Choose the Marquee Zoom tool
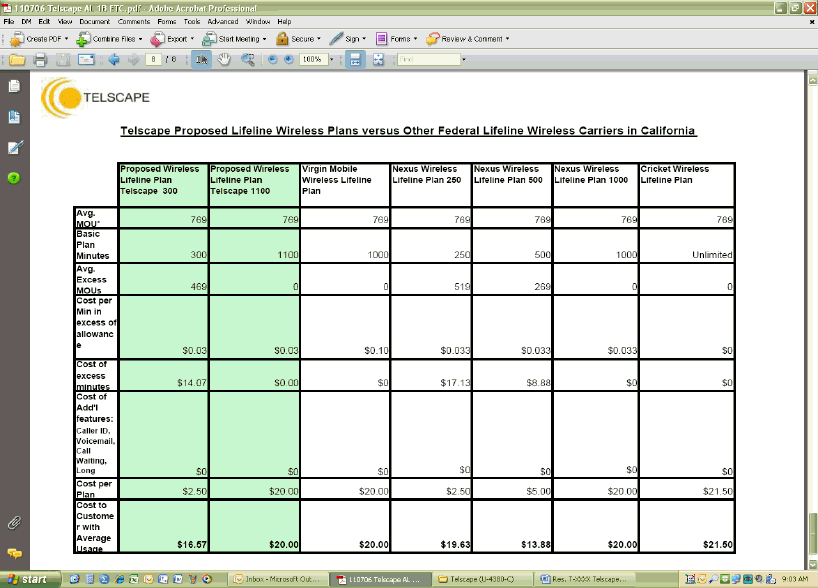818x588 pixels. coord(248,60)
